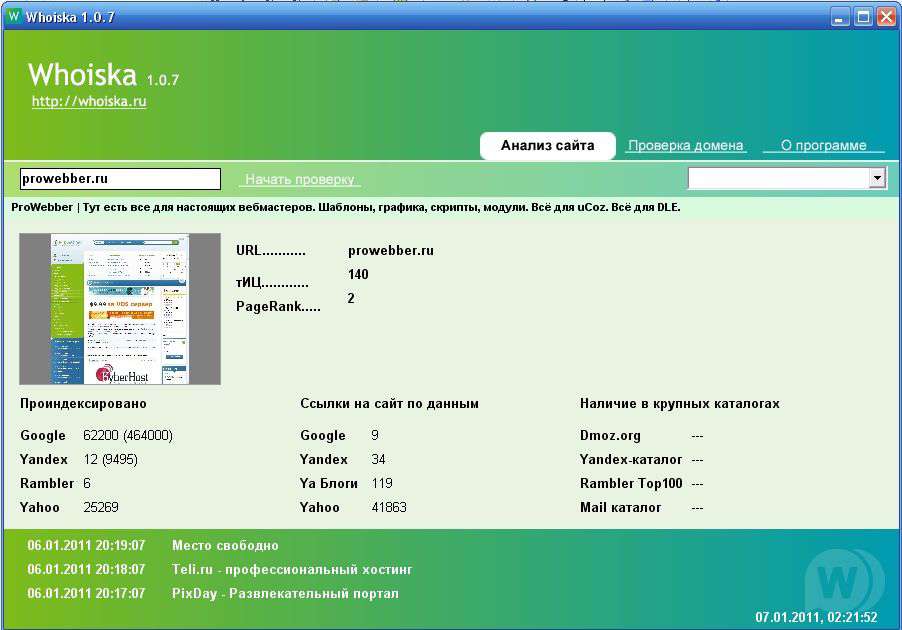Open the Место свободно ad entry
The height and width of the screenshot is (630, 902).
pos(226,545)
